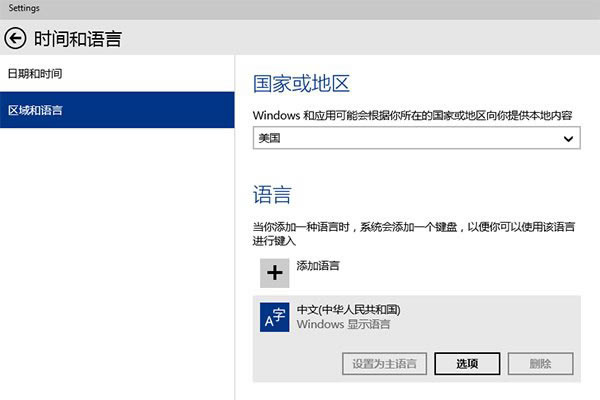The height and width of the screenshot is (400, 600).
Task: Click the 删除 button
Action: tap(540, 363)
